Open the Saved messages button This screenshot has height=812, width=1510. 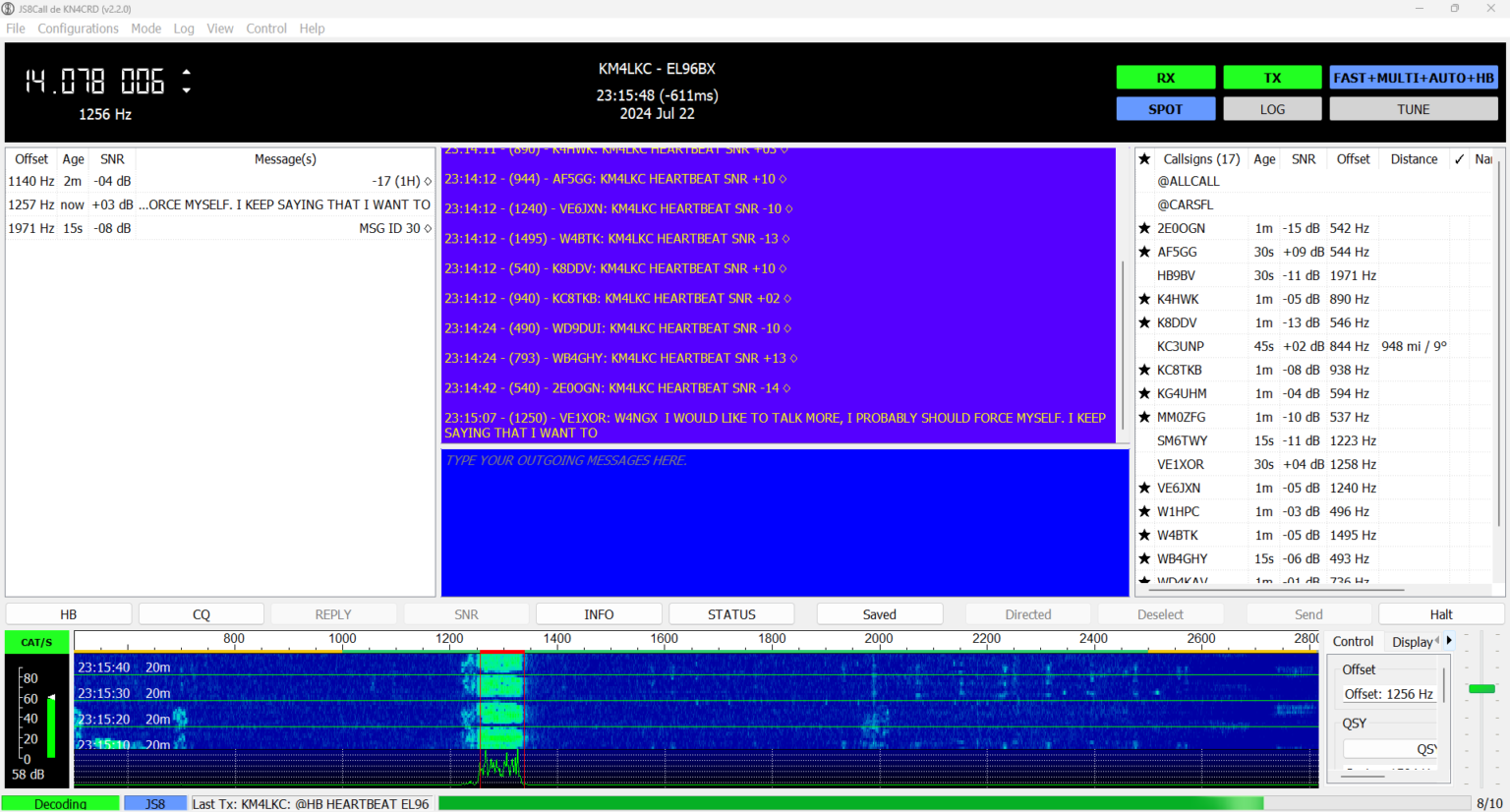(x=880, y=614)
